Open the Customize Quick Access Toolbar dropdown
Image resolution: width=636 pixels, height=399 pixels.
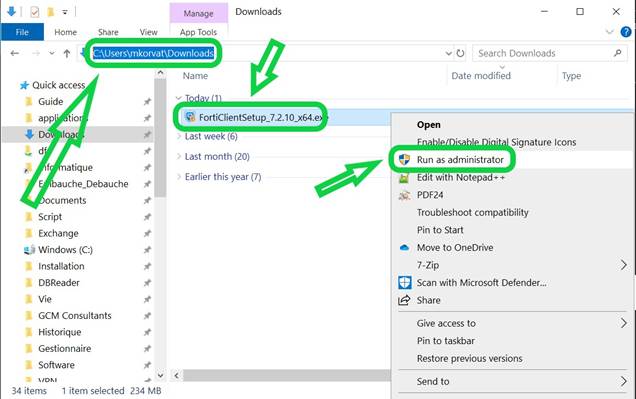65,12
